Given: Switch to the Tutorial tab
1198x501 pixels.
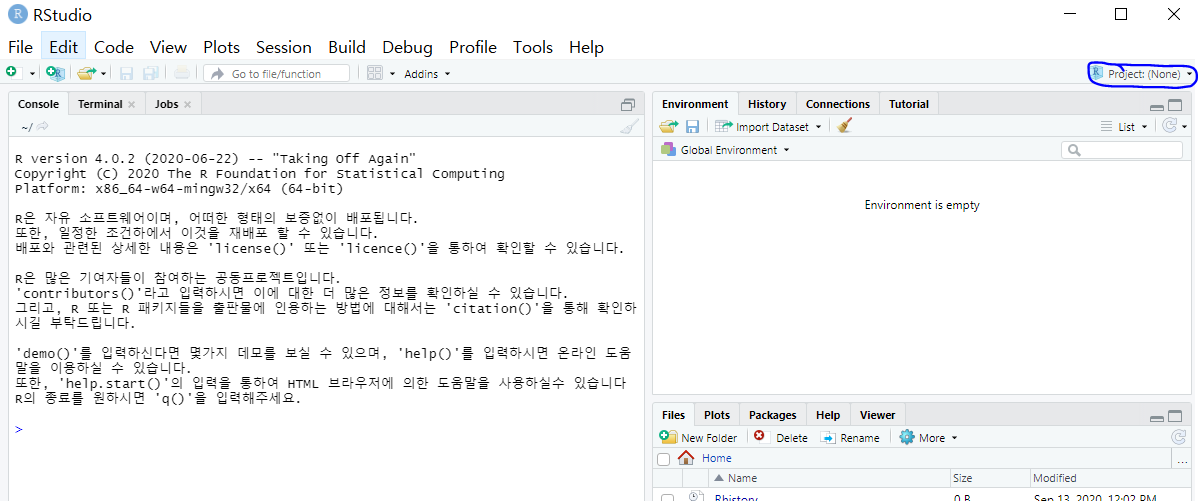Looking at the screenshot, I should 909,104.
